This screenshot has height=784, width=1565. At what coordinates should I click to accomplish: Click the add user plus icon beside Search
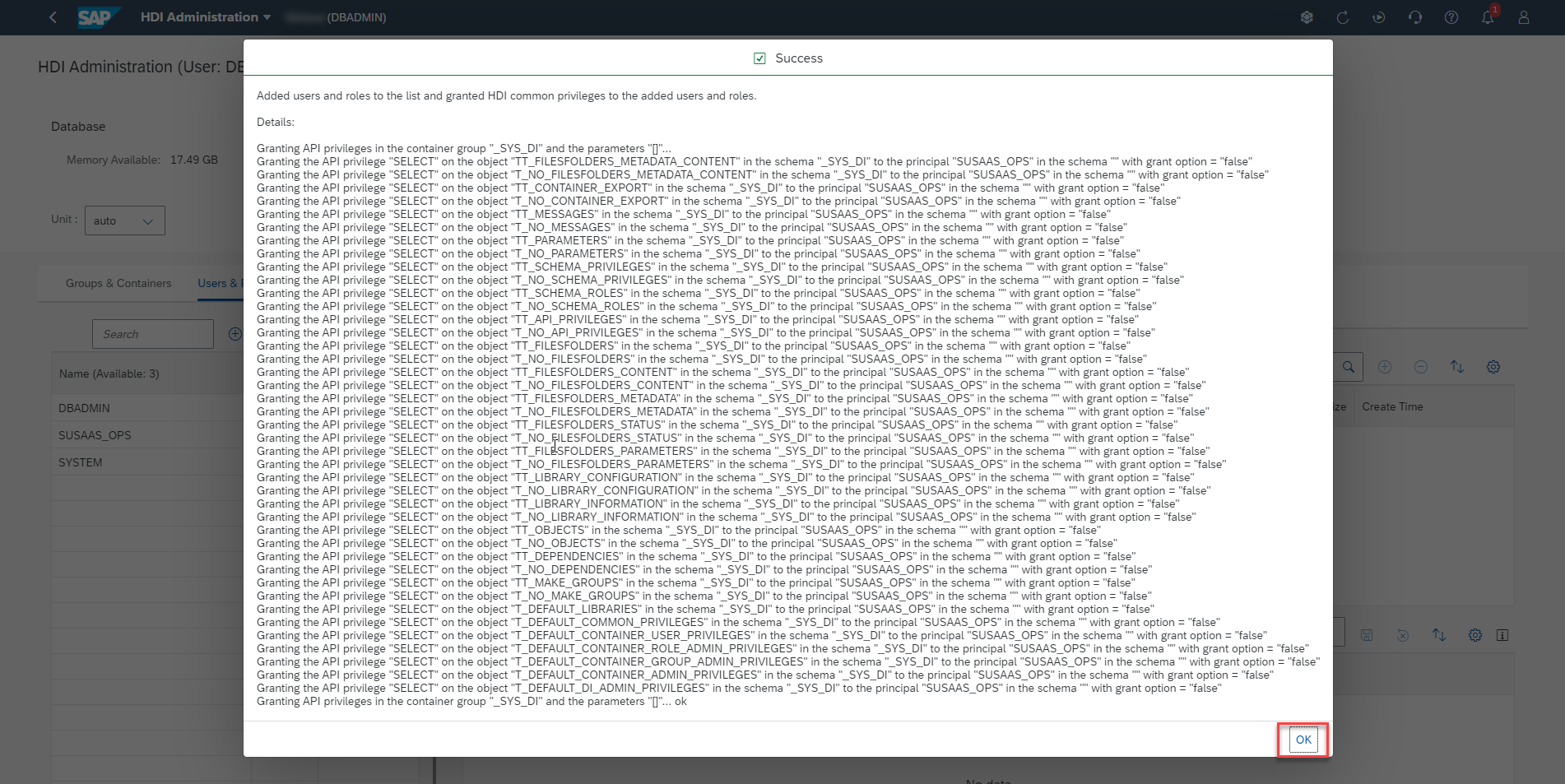click(x=235, y=334)
